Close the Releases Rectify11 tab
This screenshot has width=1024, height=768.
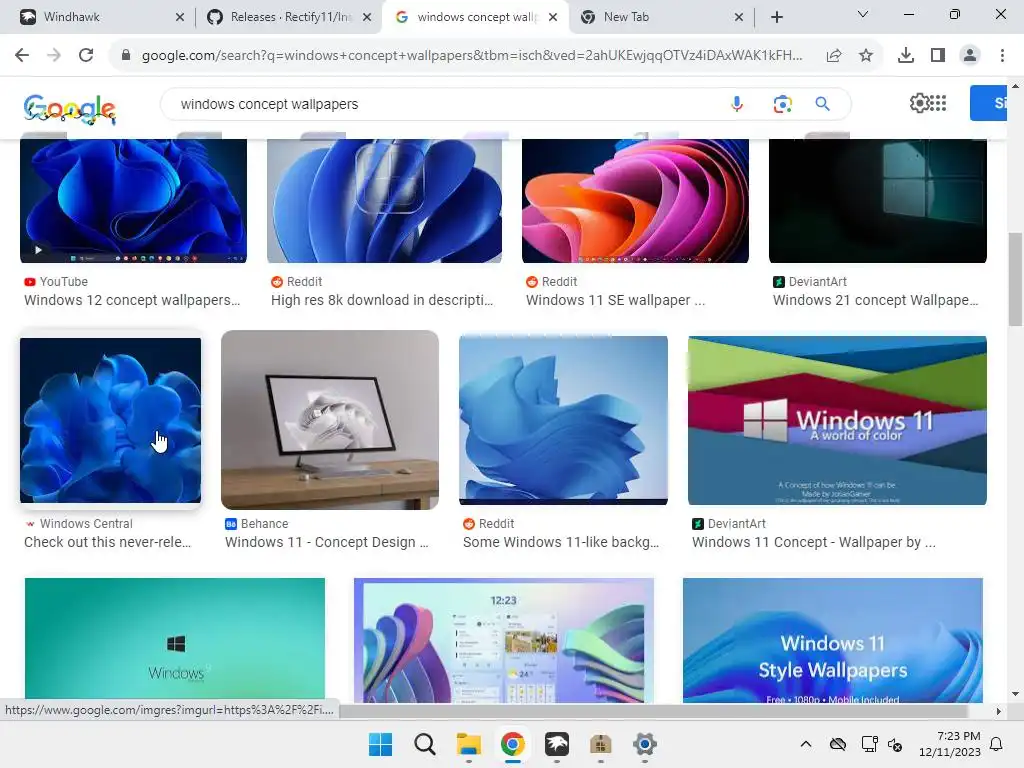(367, 18)
